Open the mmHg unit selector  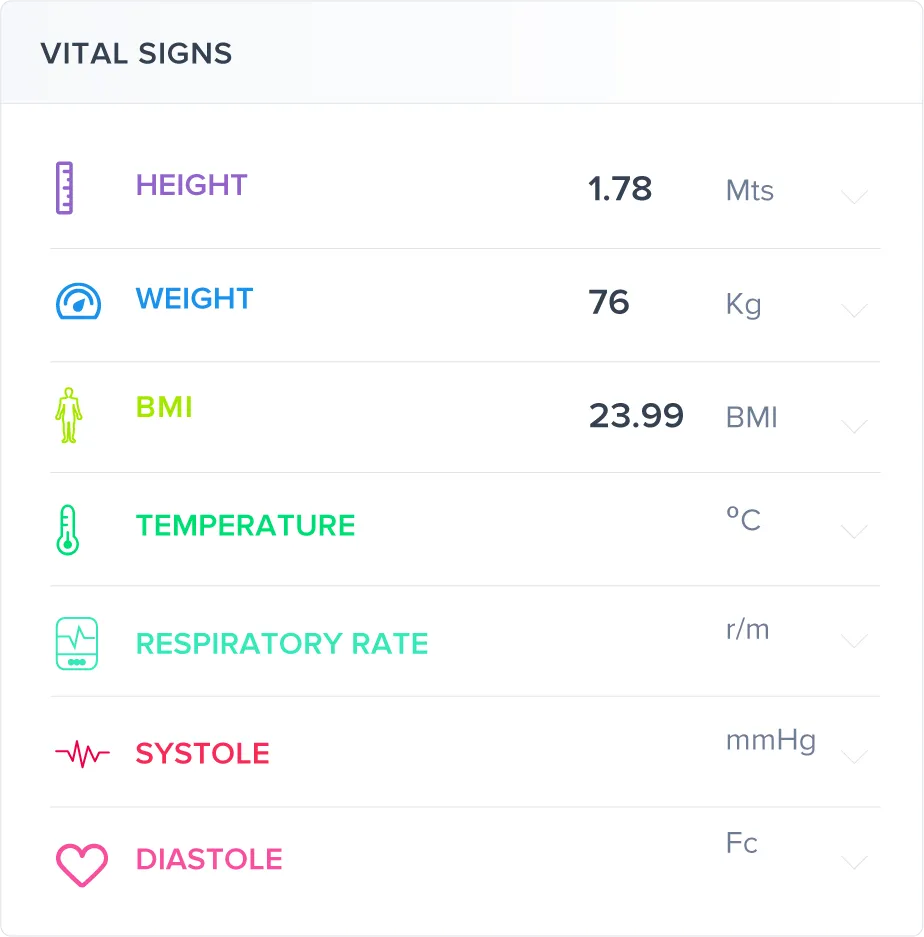point(770,741)
